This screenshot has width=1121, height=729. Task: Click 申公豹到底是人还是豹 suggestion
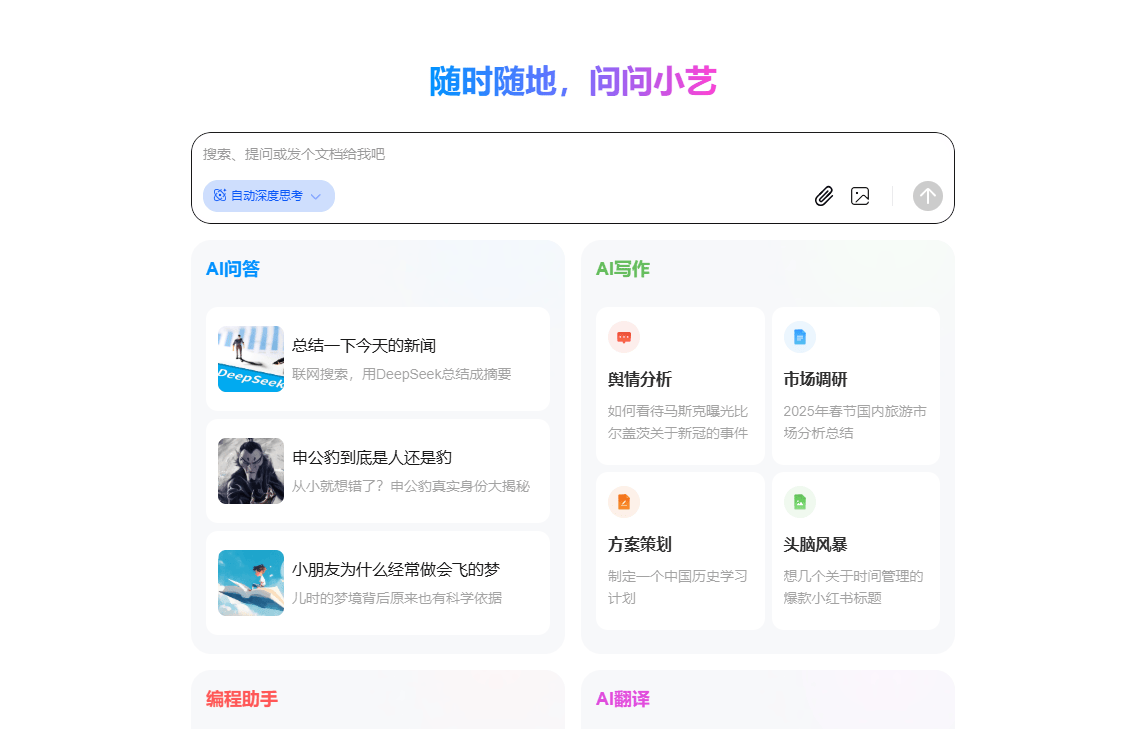(x=372, y=458)
